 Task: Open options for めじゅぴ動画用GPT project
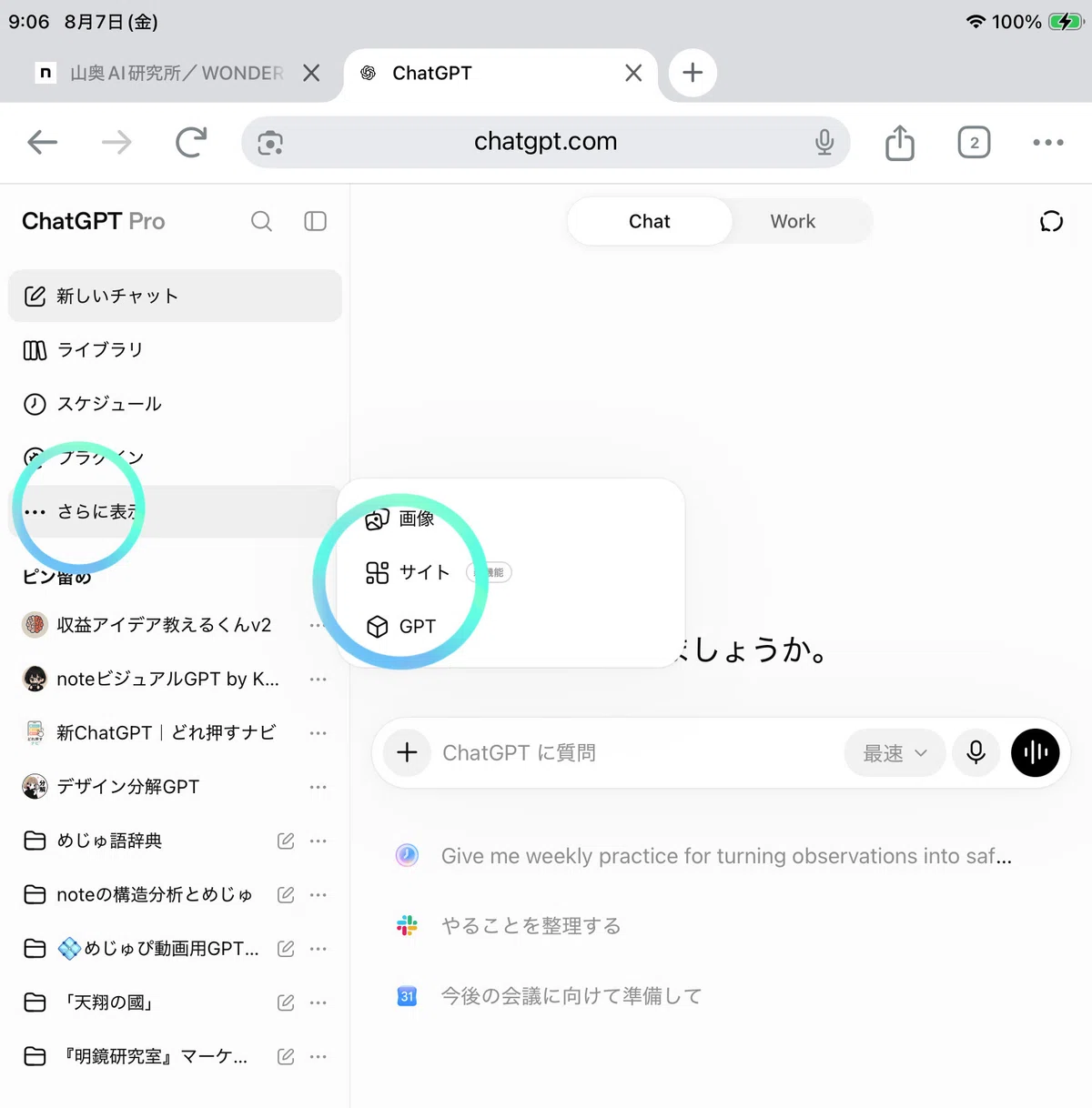tap(318, 949)
